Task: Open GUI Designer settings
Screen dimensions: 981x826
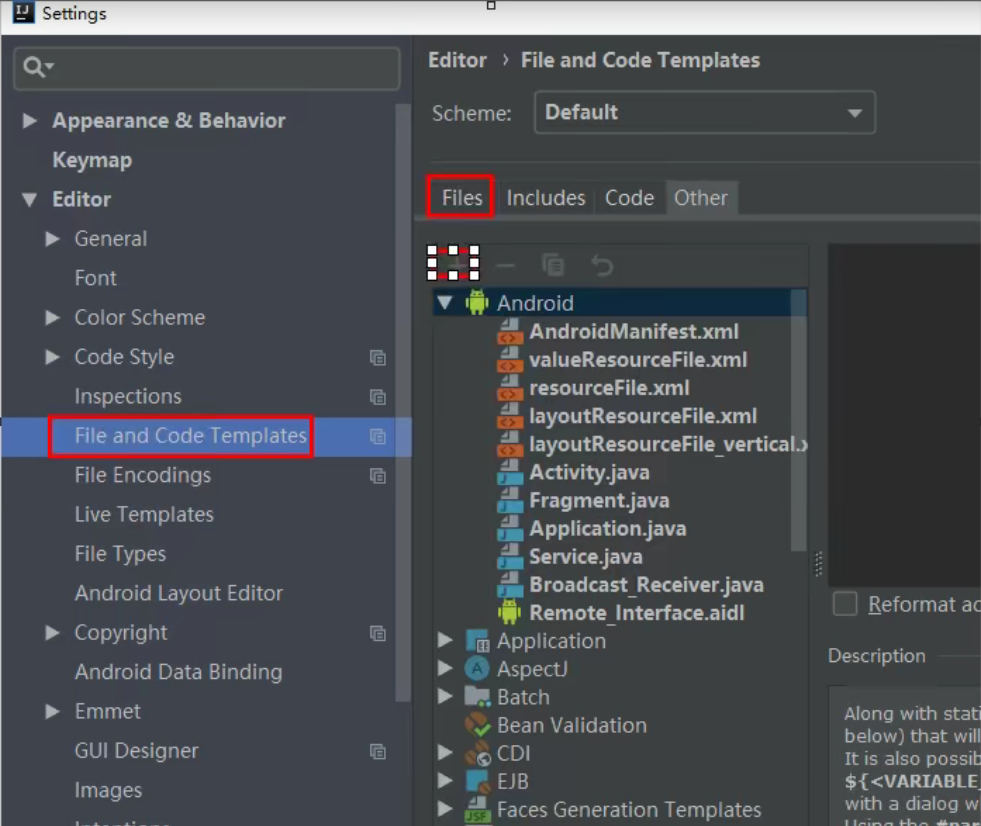Action: pyautogui.click(x=136, y=751)
